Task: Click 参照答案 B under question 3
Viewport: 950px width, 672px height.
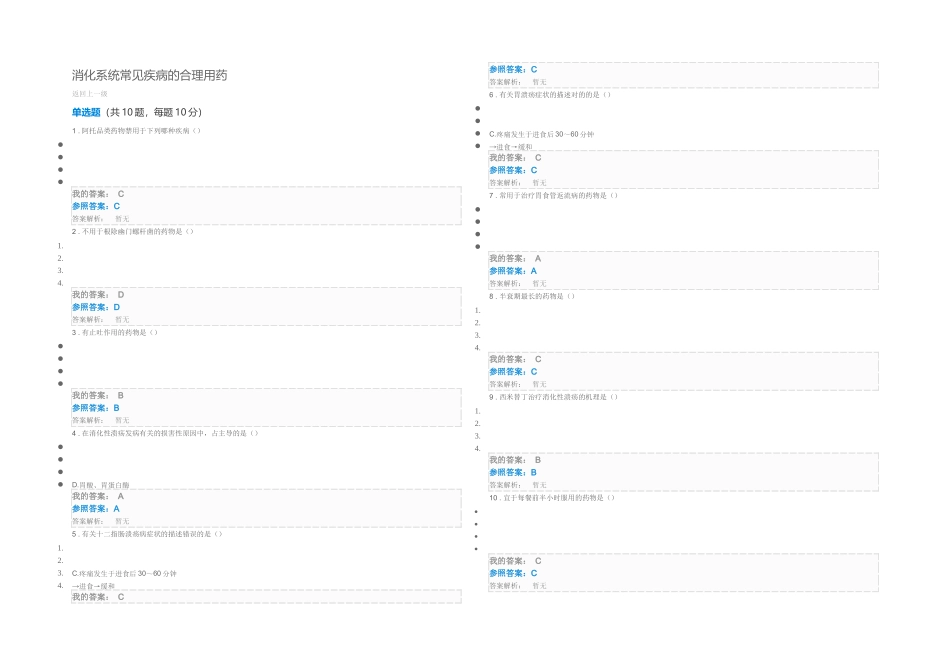Action: (96, 408)
